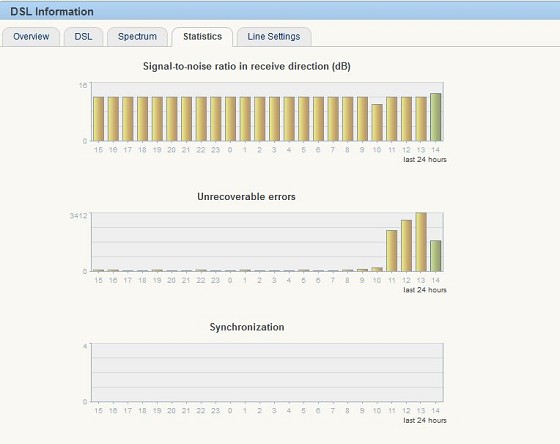Click the green hour 14 bar in signal-to-noise chart

click(435, 117)
